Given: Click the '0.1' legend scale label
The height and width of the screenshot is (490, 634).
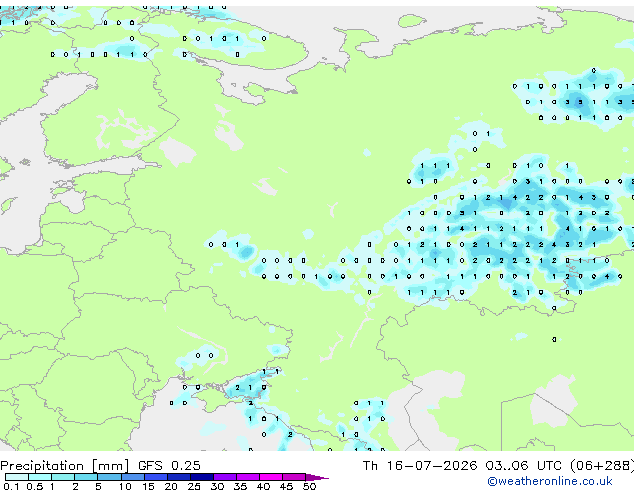Looking at the screenshot, I should click(x=11, y=486).
